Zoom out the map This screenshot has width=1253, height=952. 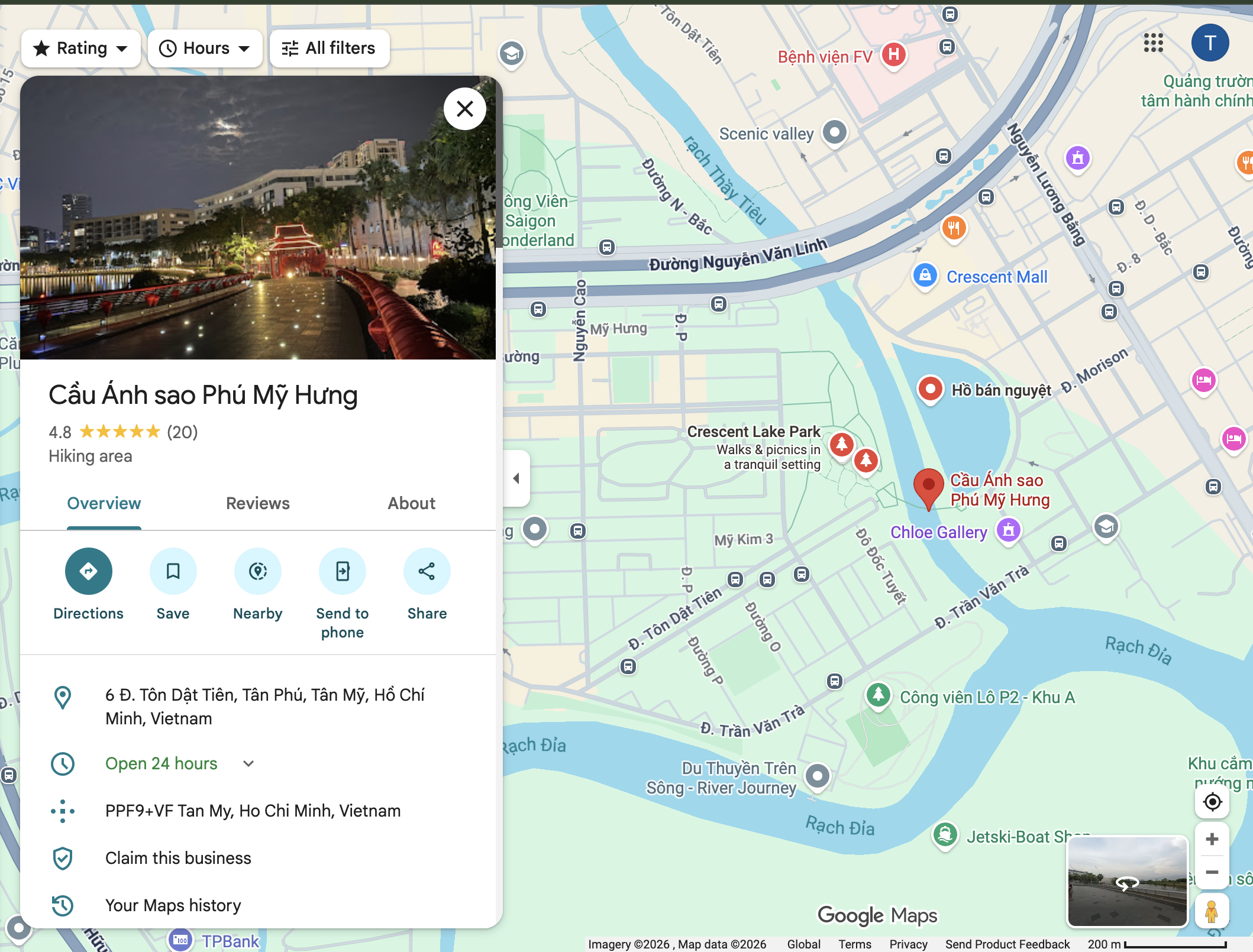pyautogui.click(x=1212, y=872)
